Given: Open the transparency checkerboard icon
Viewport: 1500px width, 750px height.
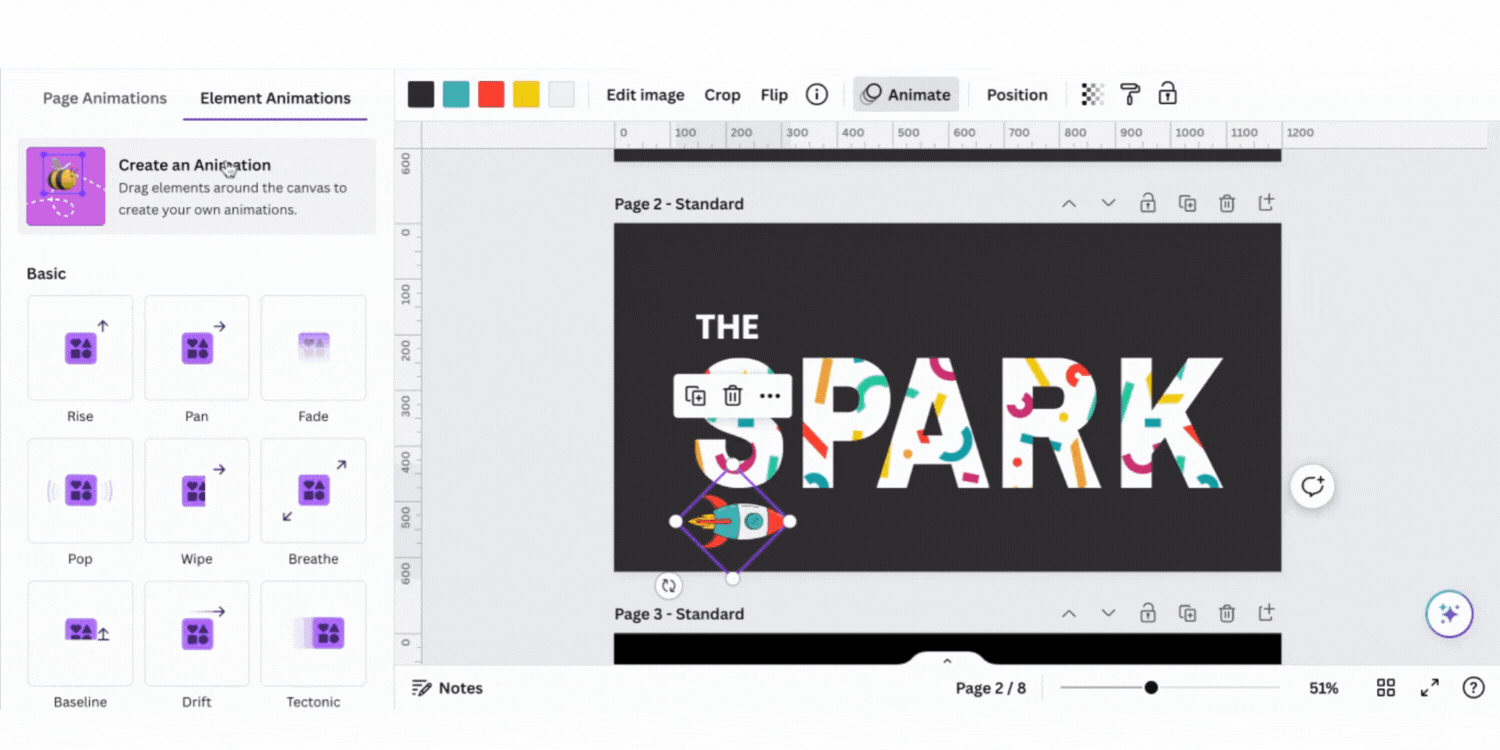Looking at the screenshot, I should coord(1093,95).
